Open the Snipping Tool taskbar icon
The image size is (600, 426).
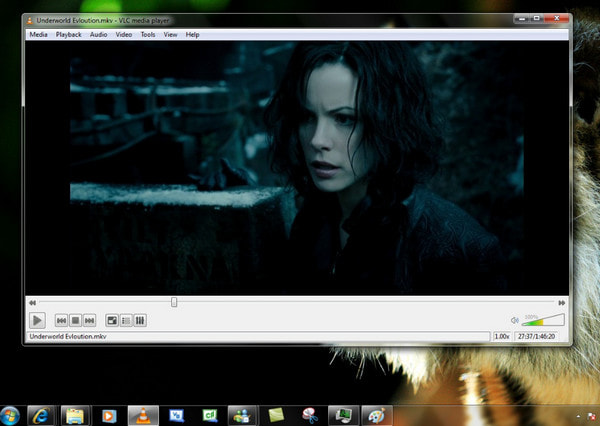click(x=310, y=416)
